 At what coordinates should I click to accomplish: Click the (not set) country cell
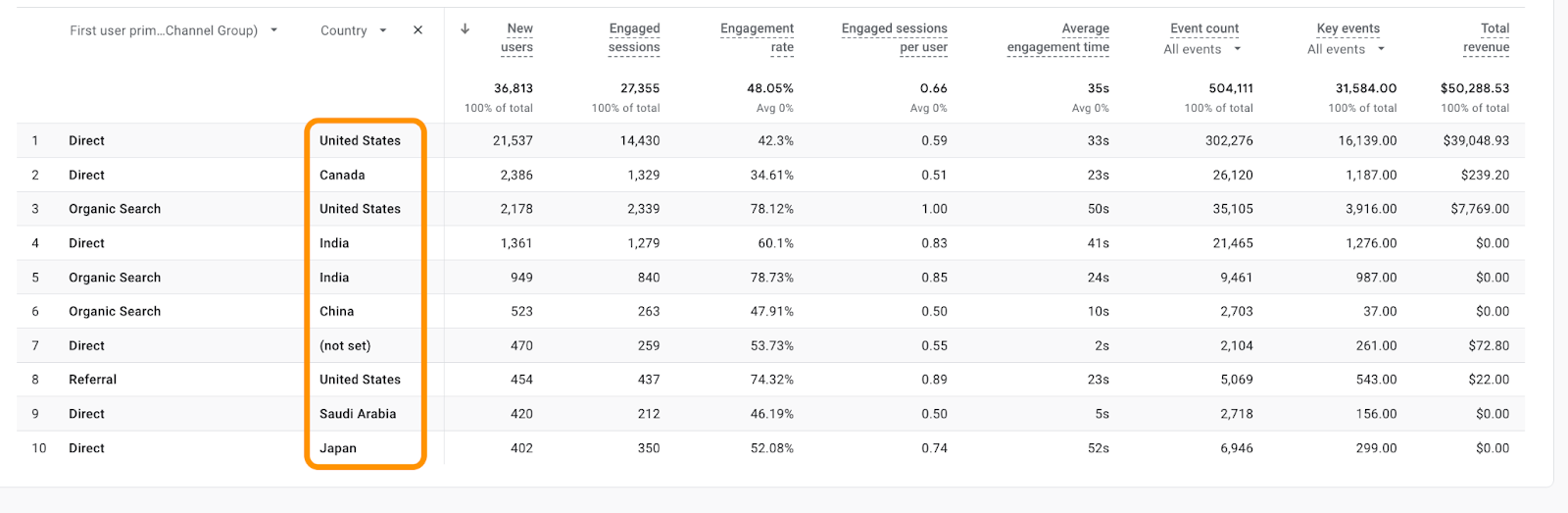[x=345, y=345]
